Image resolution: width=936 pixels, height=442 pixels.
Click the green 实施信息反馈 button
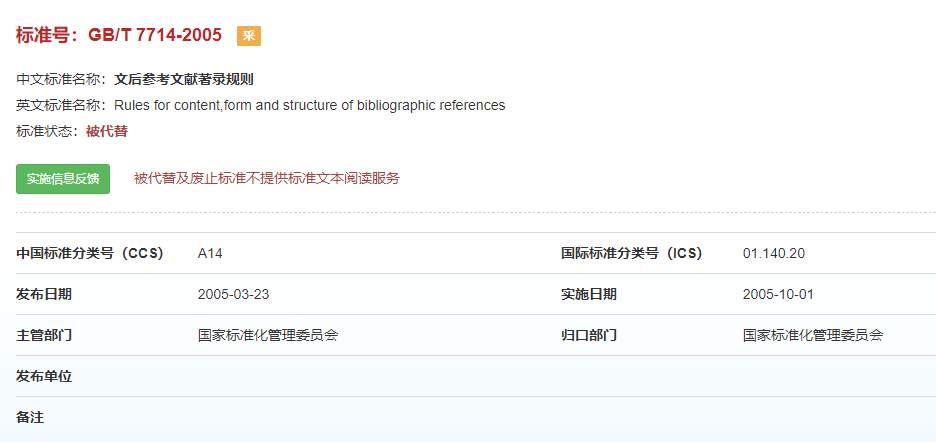click(x=63, y=179)
